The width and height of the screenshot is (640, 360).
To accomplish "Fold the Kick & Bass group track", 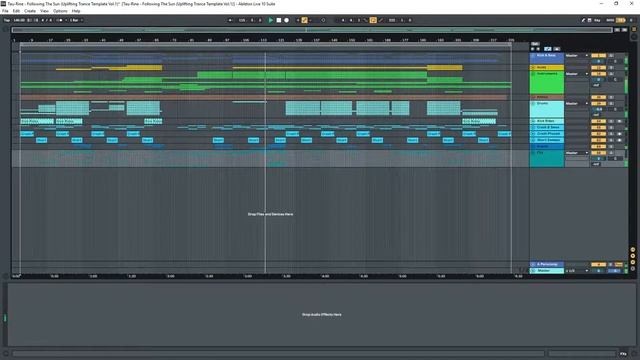I will coord(533,56).
